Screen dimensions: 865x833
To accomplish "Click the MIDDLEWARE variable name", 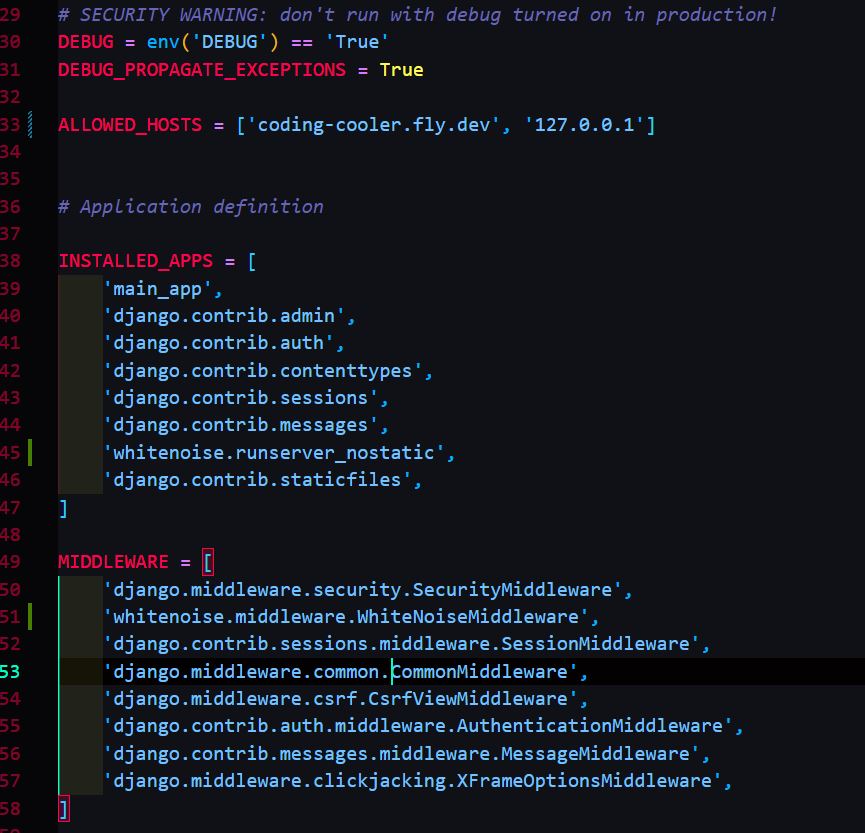I will [x=112, y=562].
